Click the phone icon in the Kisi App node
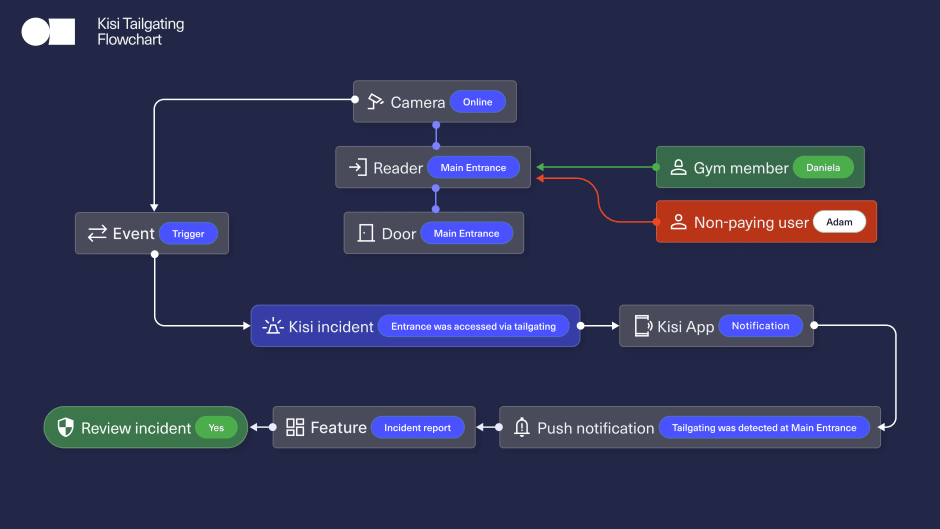The width and height of the screenshot is (940, 529). click(643, 326)
